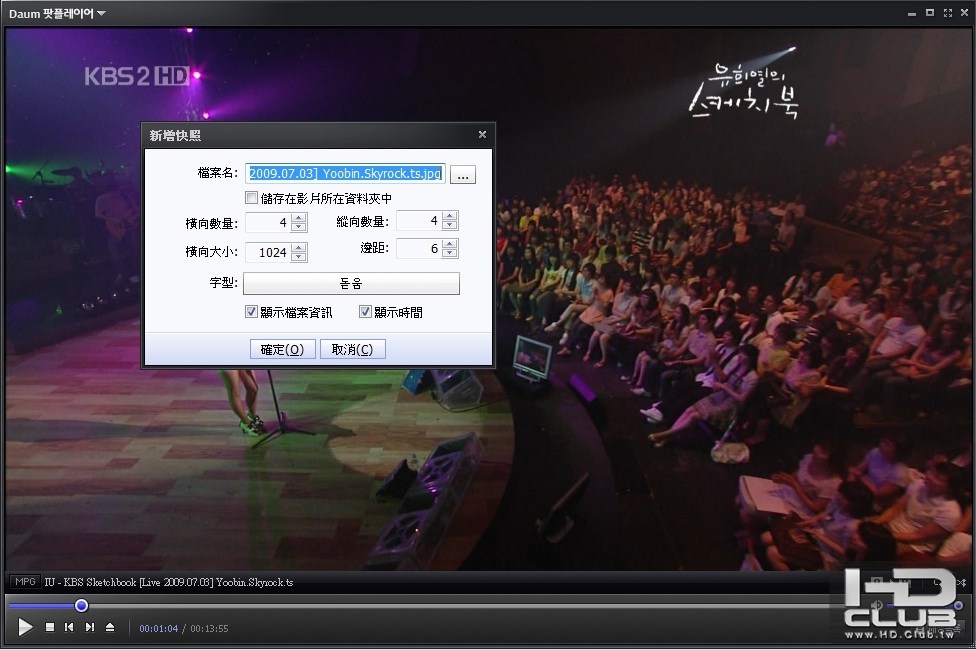Image resolution: width=976 pixels, height=650 pixels.
Task: Cancel with 取消(C) button
Action: pyautogui.click(x=352, y=349)
